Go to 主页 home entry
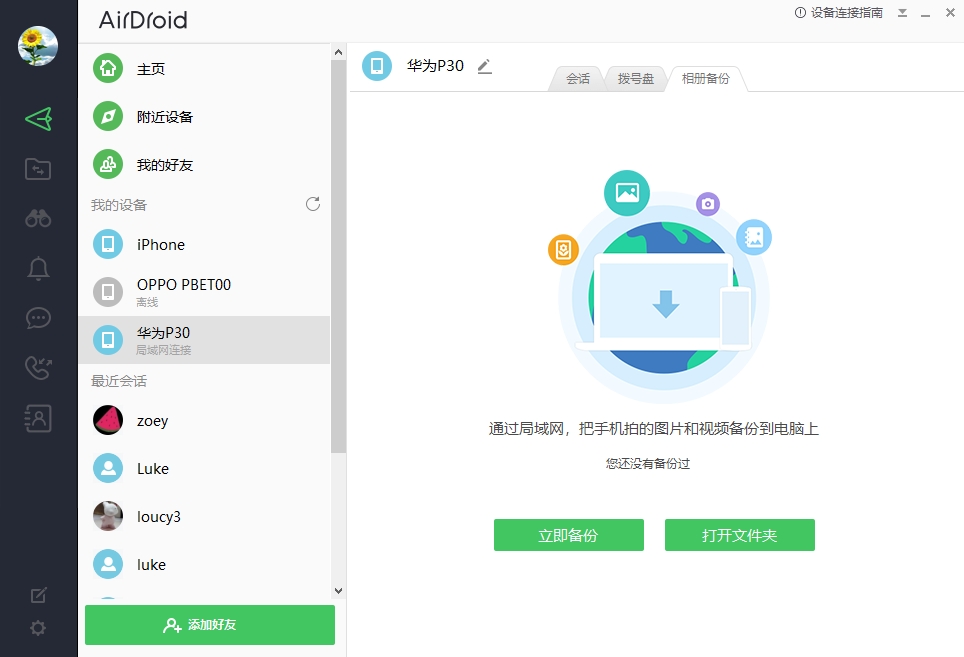This screenshot has width=964, height=657. point(204,68)
